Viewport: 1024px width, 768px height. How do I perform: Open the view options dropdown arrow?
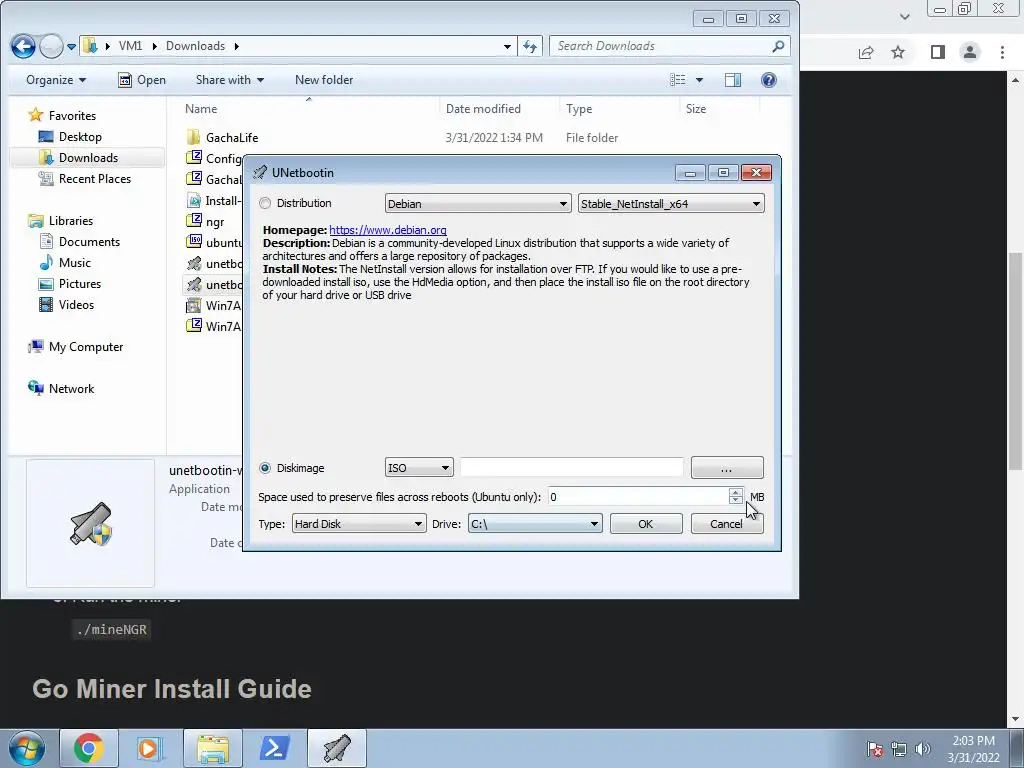click(x=699, y=80)
